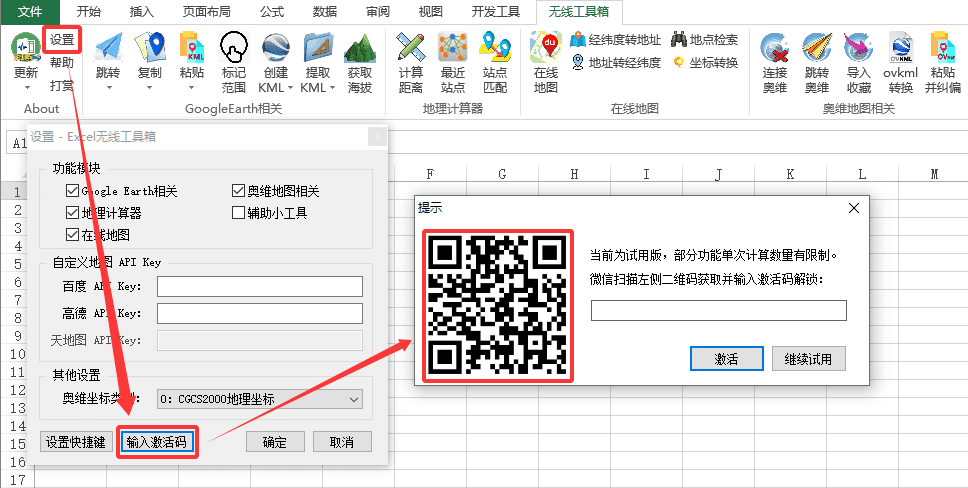The height and width of the screenshot is (488, 968).
Task: Enable 辅助小工具 checkbox
Action: pos(238,213)
